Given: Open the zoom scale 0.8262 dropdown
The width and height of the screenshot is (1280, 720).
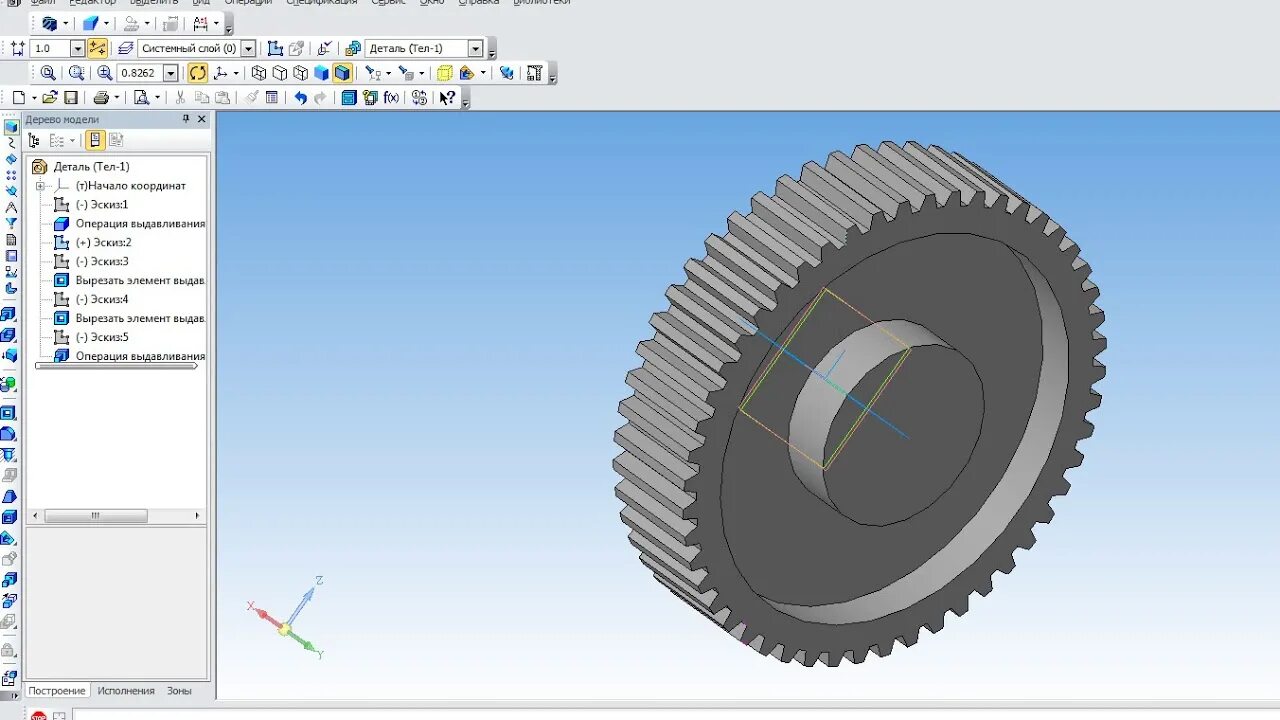Looking at the screenshot, I should coord(170,73).
